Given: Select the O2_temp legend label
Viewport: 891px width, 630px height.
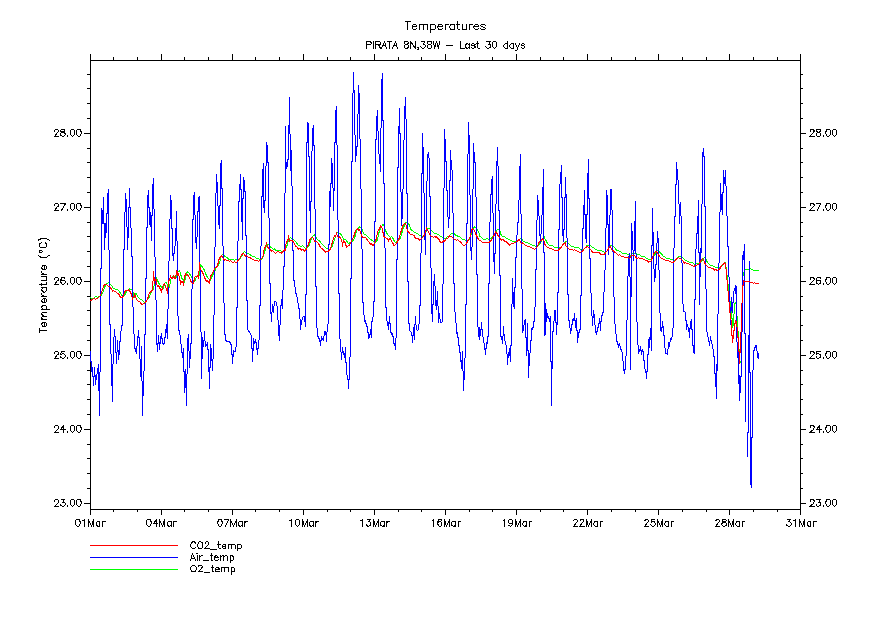Looking at the screenshot, I should pyautogui.click(x=212, y=569).
